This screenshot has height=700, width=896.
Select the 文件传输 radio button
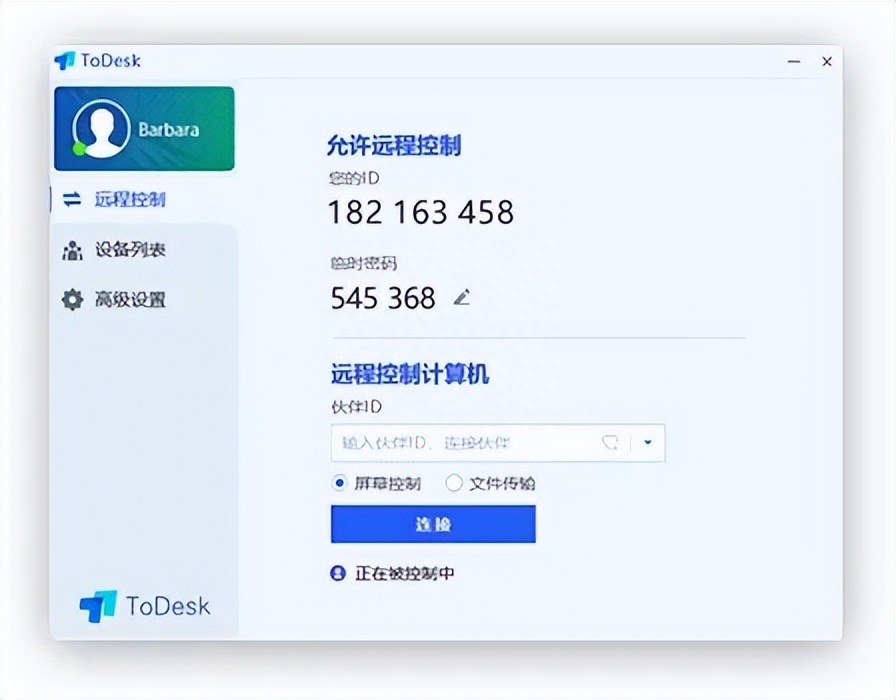pyautogui.click(x=454, y=483)
